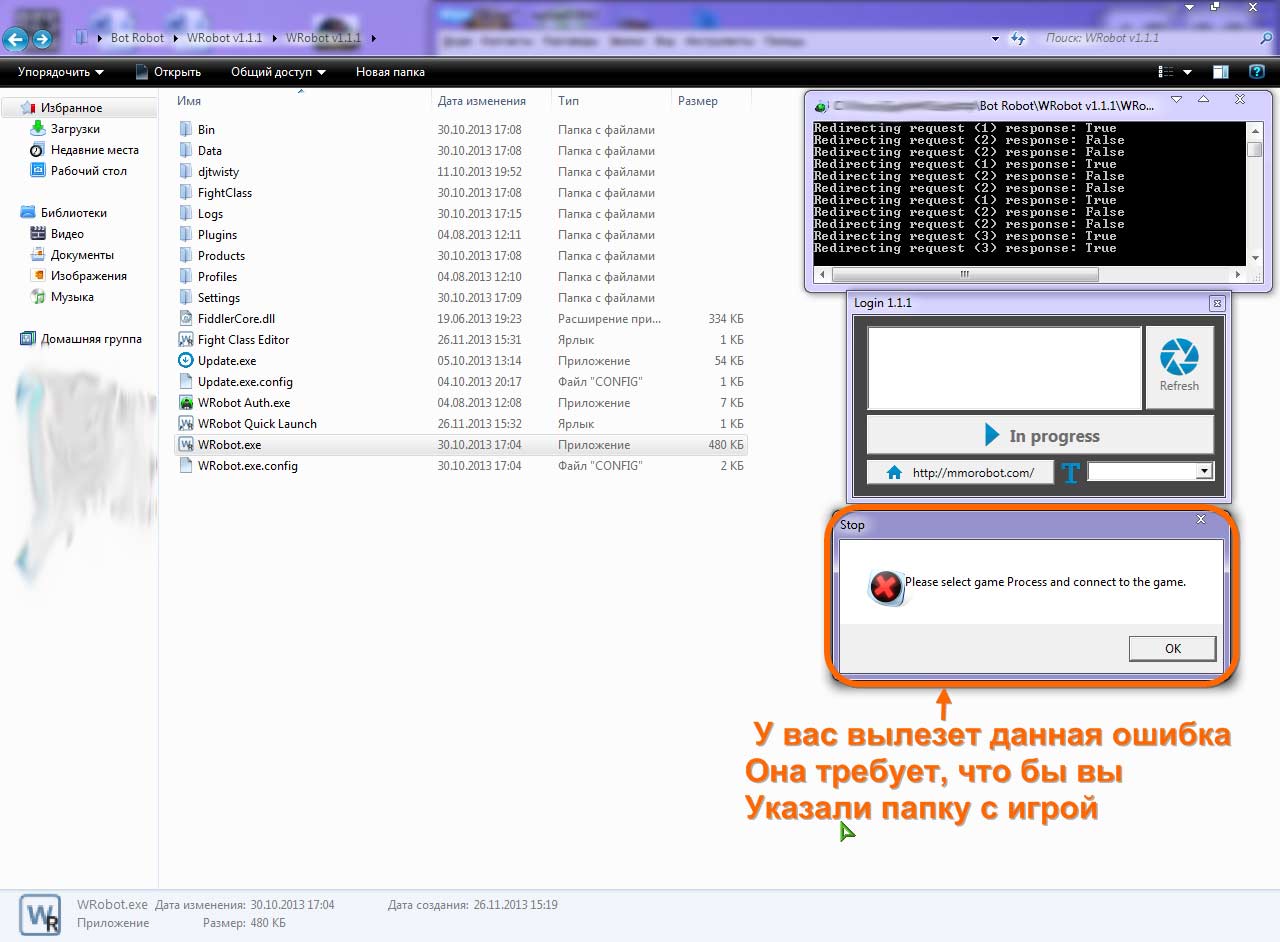
Task: Expand the arrow after the last breadcrumb
Action: [x=374, y=38]
